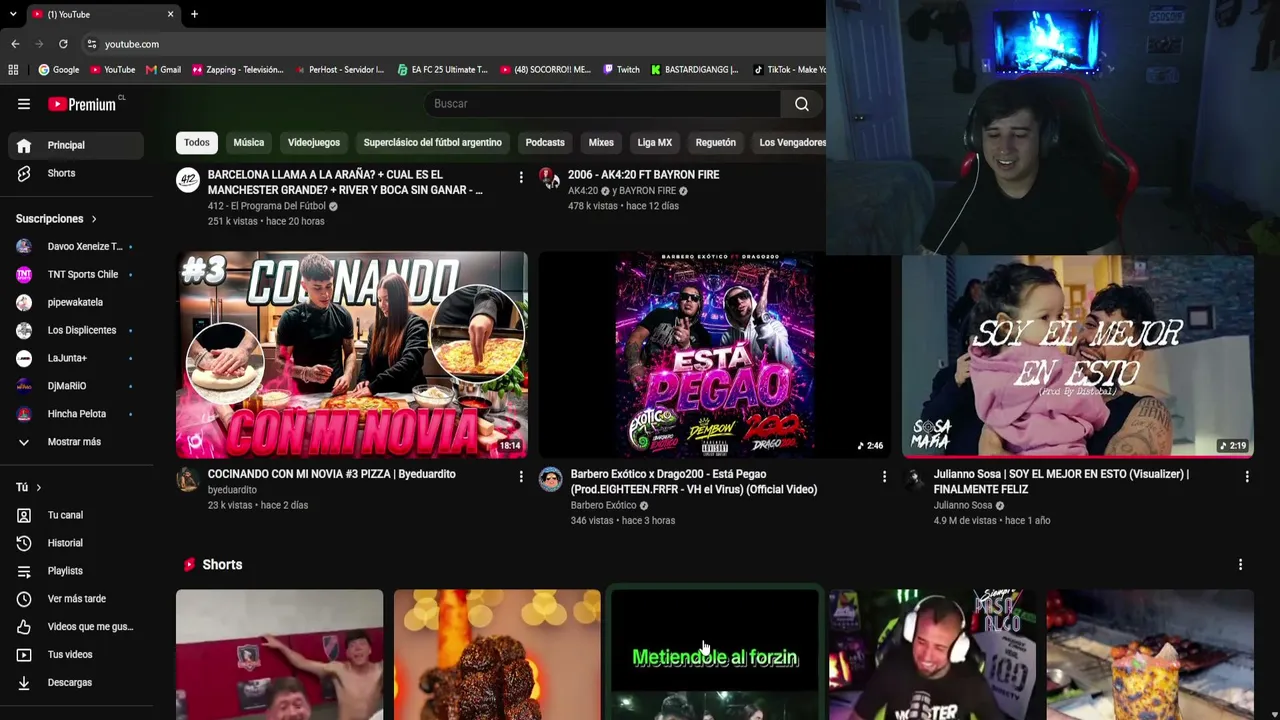
Task: Click the search magnifier button
Action: (x=801, y=104)
